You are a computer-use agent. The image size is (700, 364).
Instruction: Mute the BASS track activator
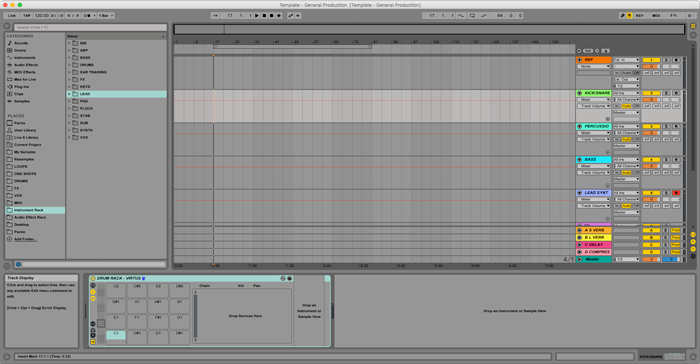[651, 159]
